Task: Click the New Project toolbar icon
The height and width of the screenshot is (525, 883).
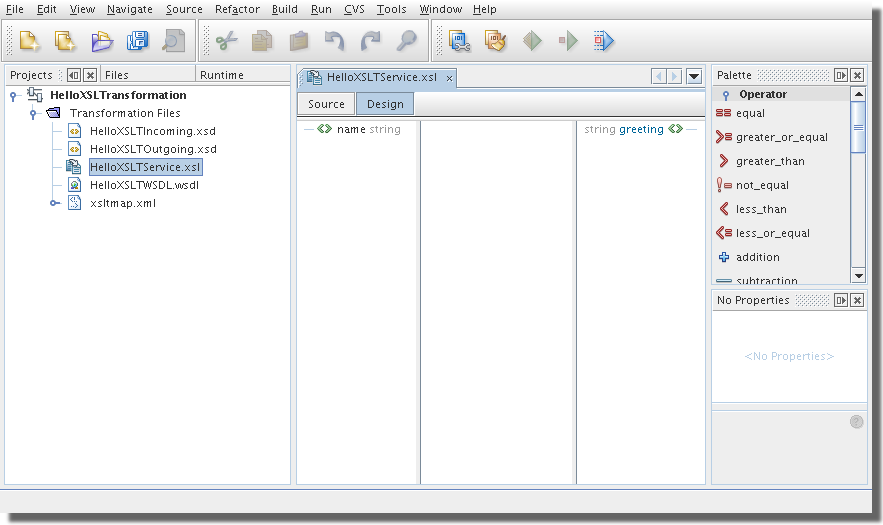Action: tap(65, 41)
